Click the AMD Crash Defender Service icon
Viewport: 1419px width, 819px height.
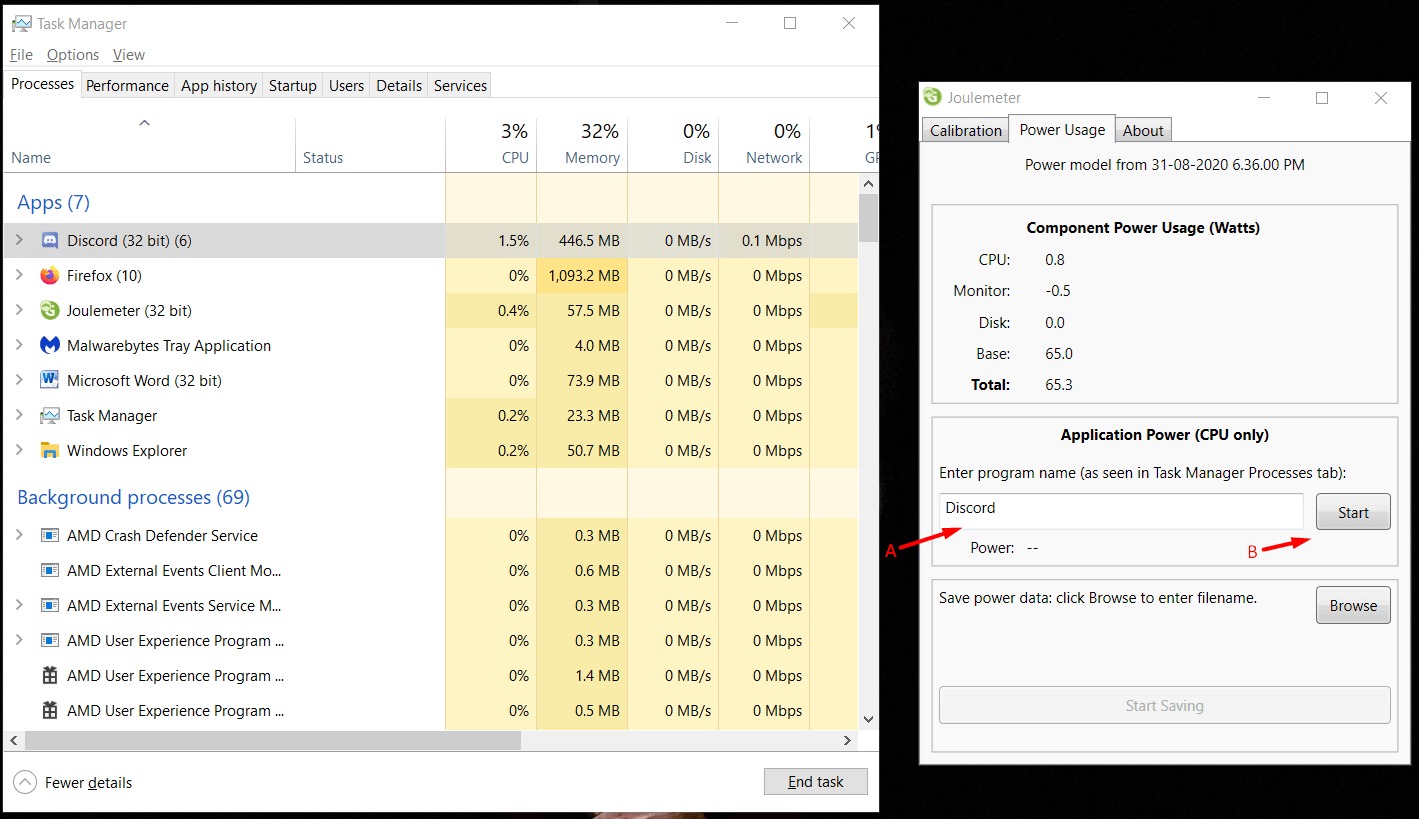coord(50,536)
